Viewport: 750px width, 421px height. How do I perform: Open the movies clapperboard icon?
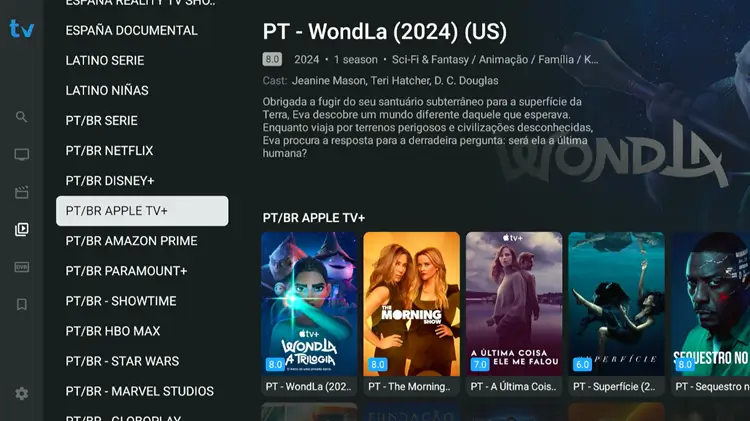[x=22, y=192]
